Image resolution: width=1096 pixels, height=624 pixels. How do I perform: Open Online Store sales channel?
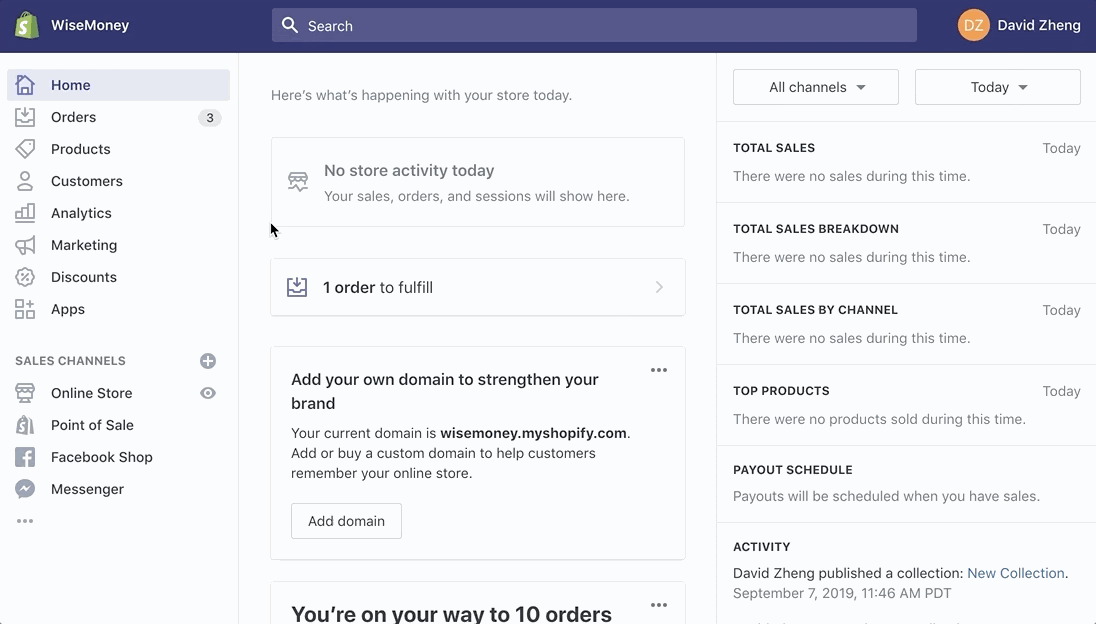pos(92,393)
